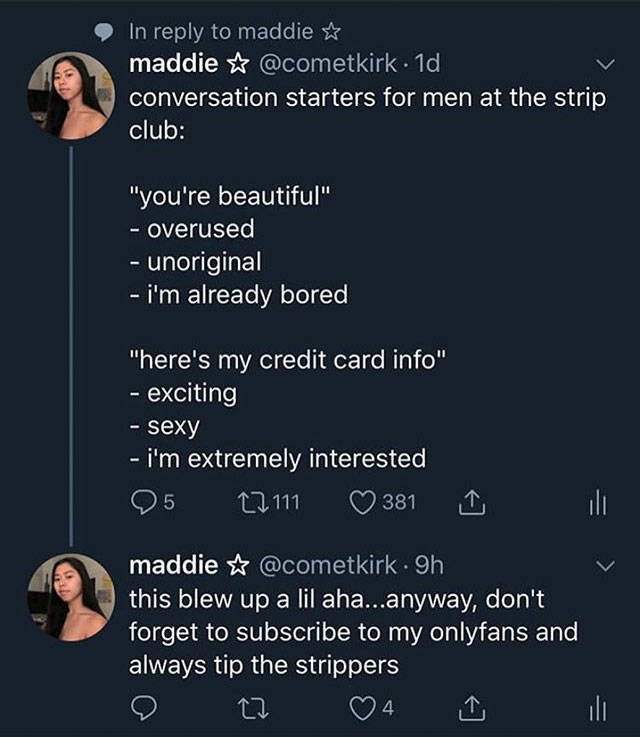This screenshot has height=737, width=640.
Task: View analytics of the first tweet
Action: pyautogui.click(x=598, y=502)
